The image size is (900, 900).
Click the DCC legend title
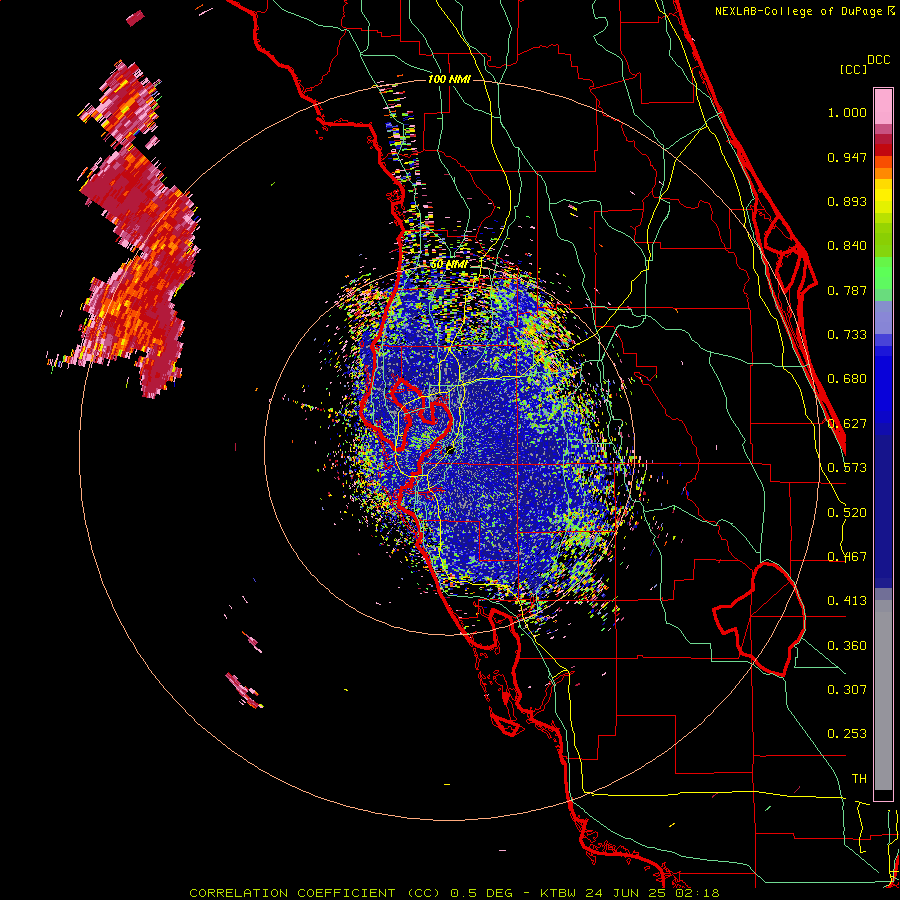tap(878, 60)
